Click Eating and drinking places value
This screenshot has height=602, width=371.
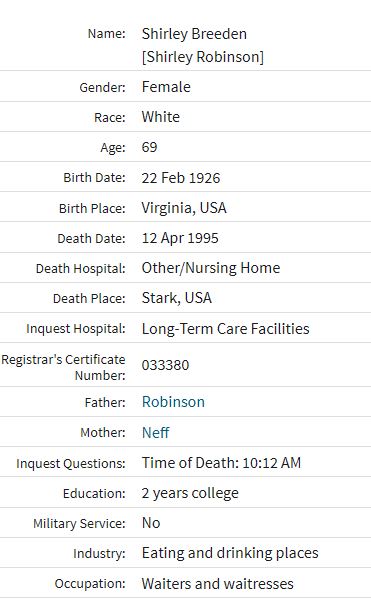pos(230,553)
